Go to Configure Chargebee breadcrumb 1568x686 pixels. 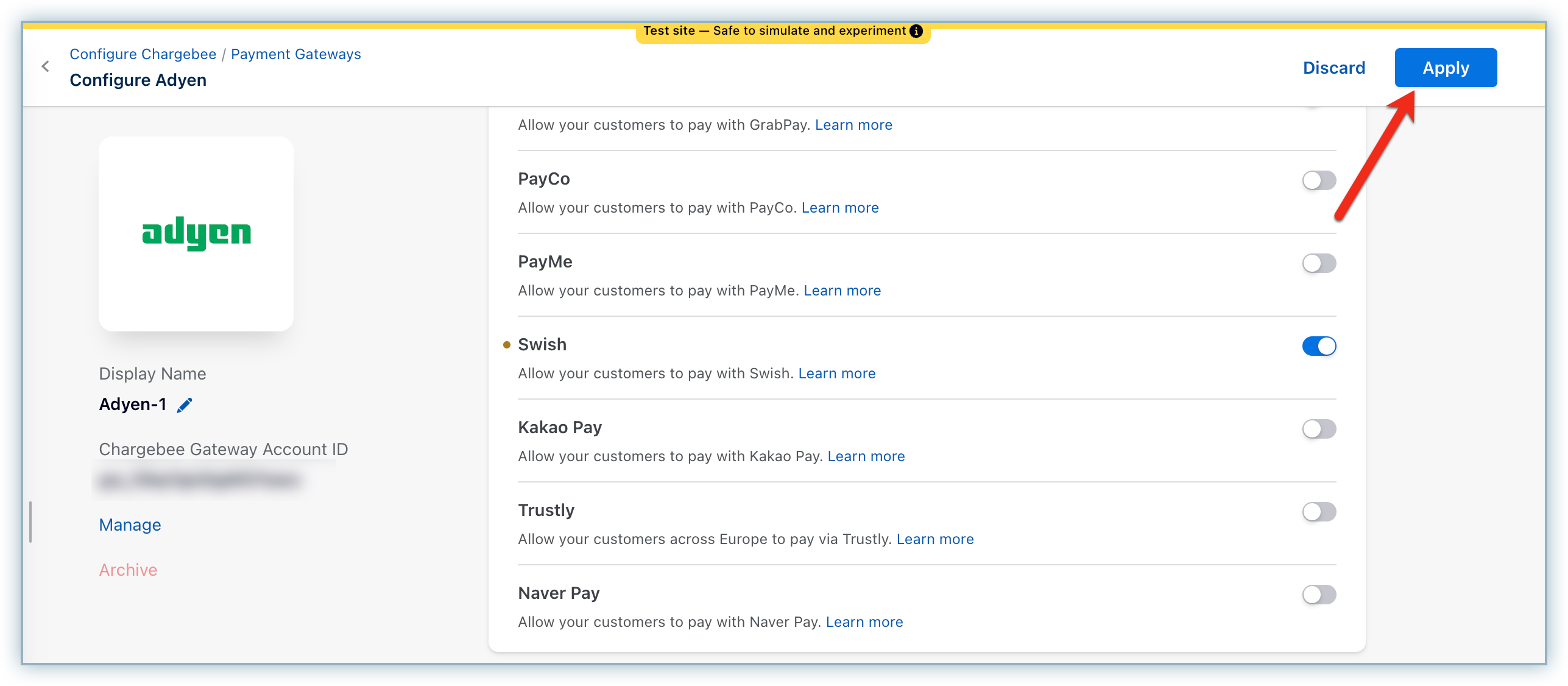[143, 54]
